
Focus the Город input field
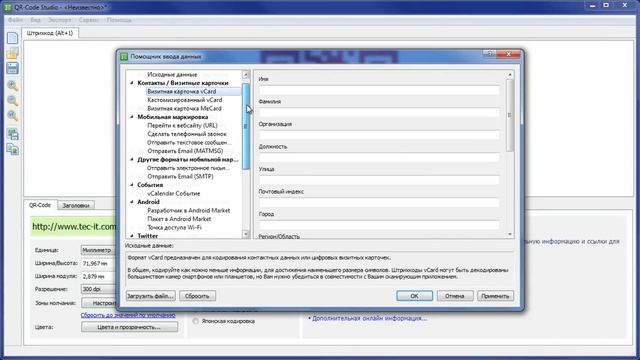pyautogui.click(x=379, y=225)
